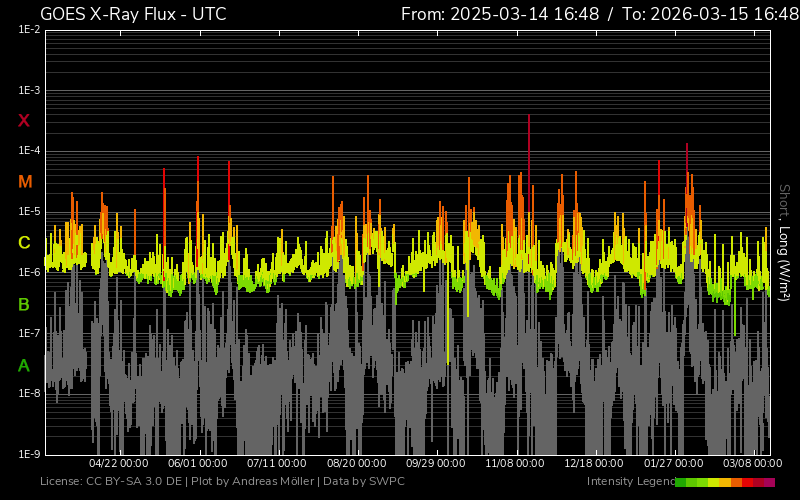Click the 11/08 00:00 date tick label

(x=515, y=464)
